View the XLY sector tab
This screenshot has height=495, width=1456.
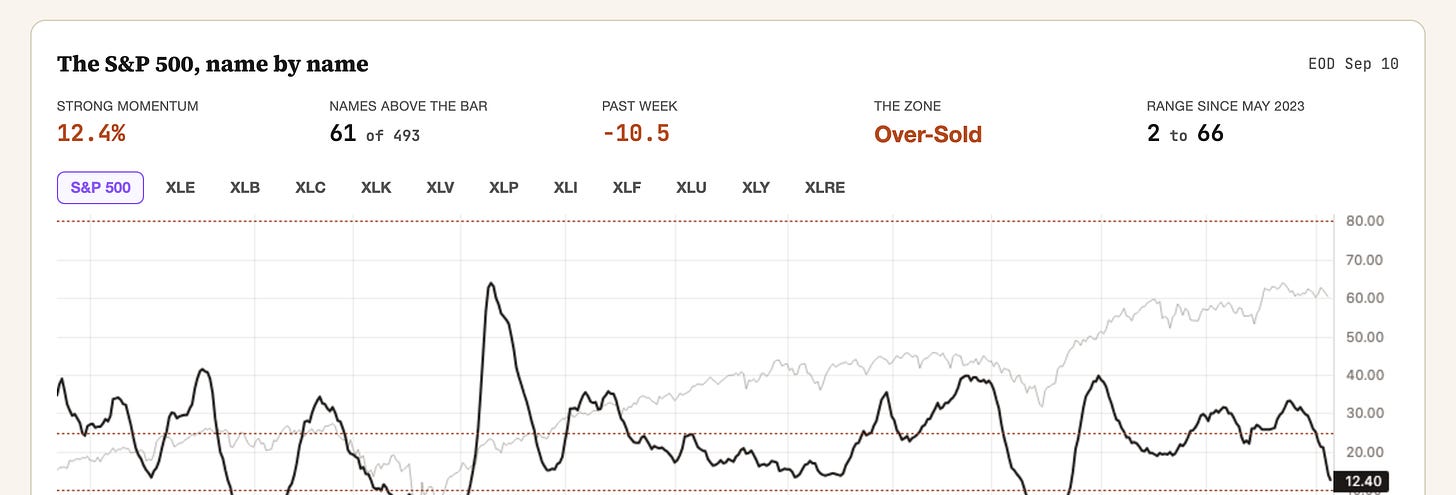(x=755, y=187)
